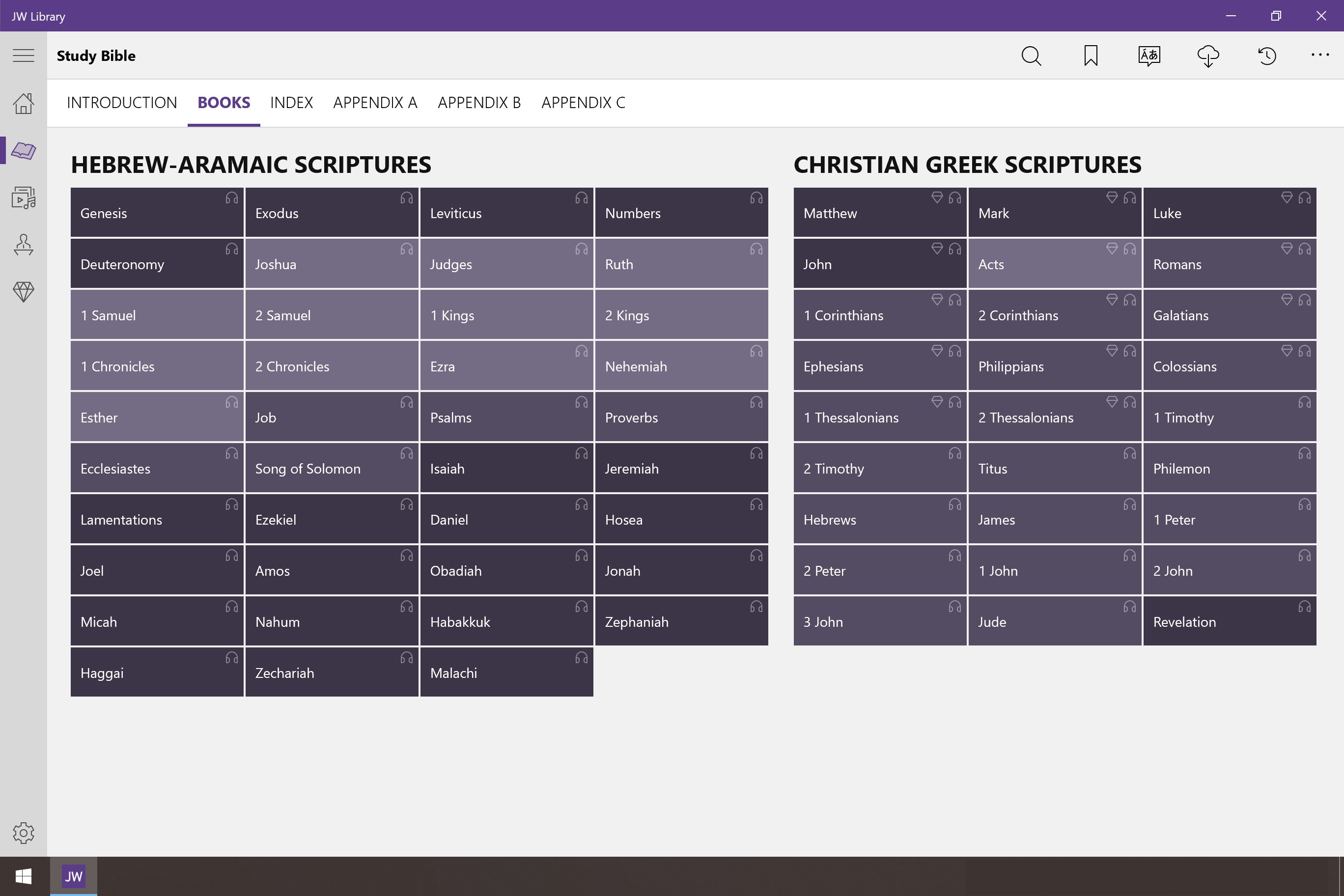Open the bookmarks panel icon
This screenshot has width=1344, height=896.
click(1090, 56)
